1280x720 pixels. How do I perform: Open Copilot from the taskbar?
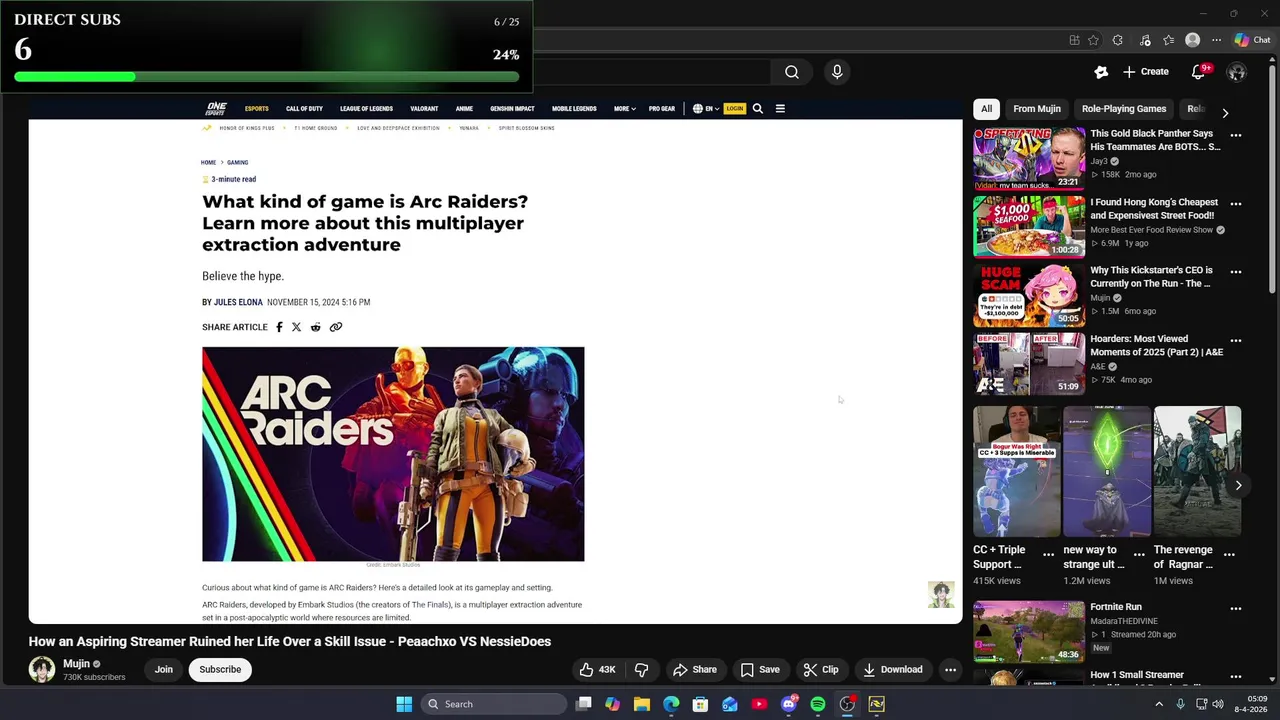click(612, 704)
